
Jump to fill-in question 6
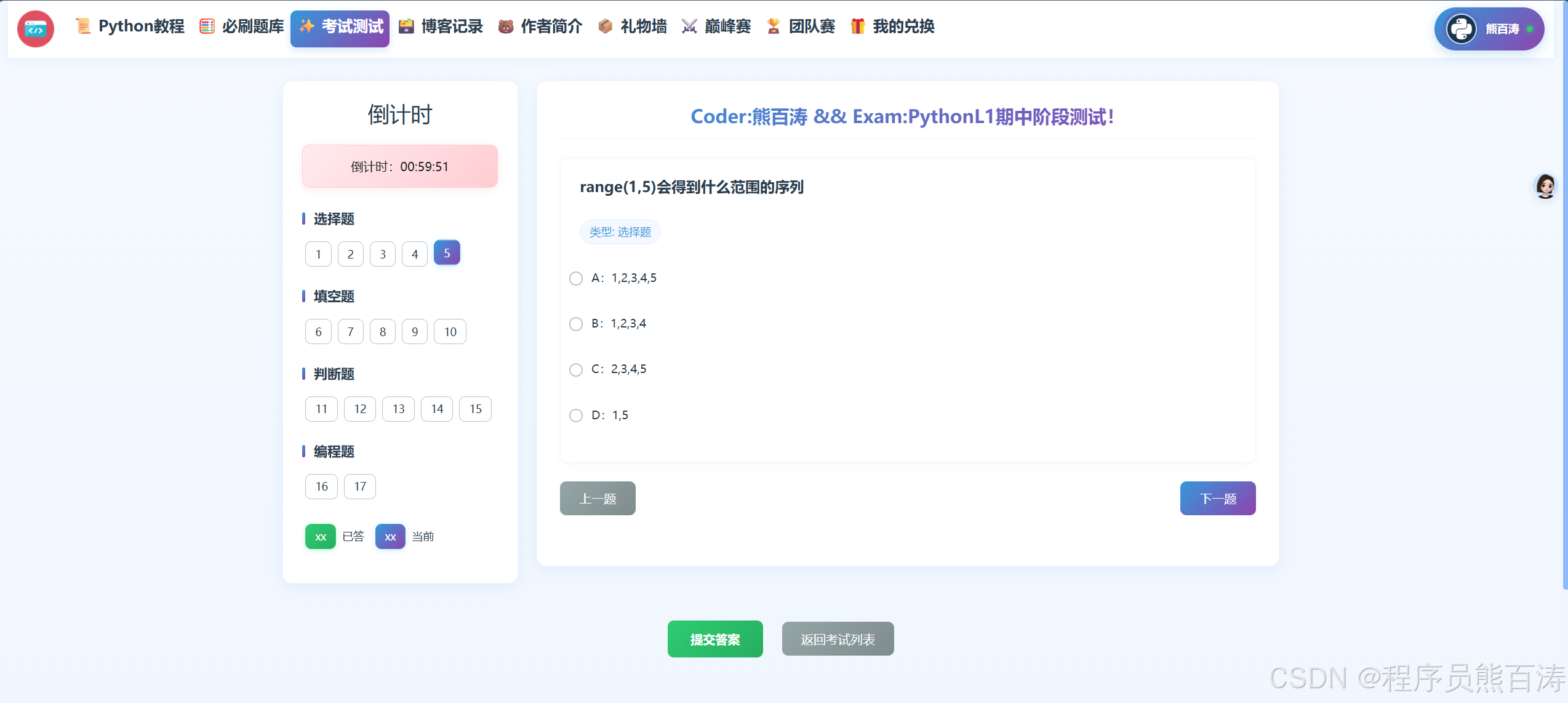pos(318,332)
